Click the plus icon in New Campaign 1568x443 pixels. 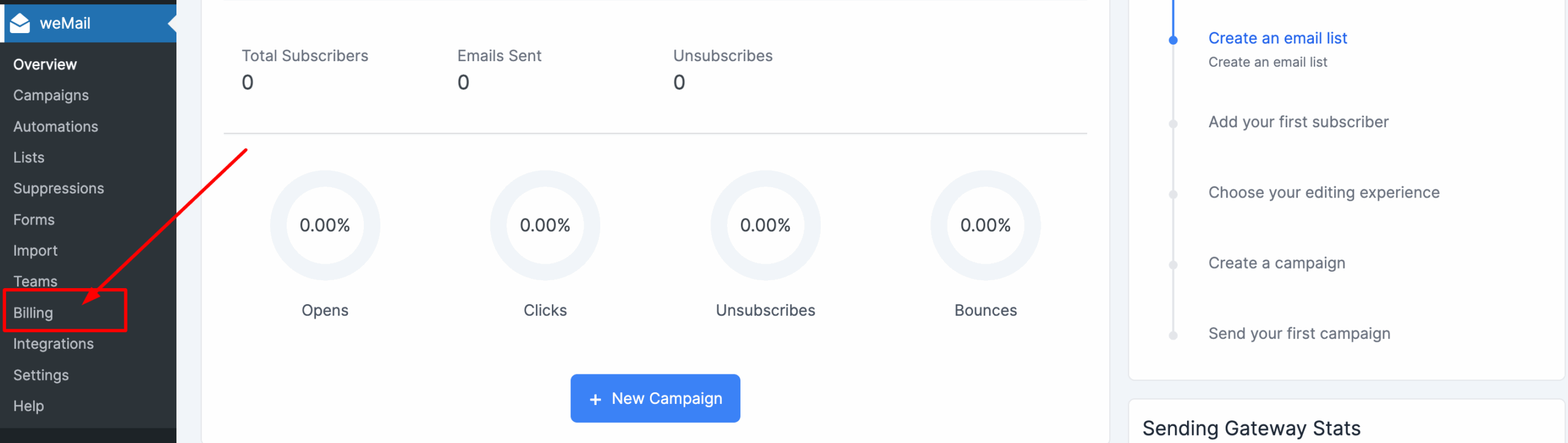tap(595, 400)
